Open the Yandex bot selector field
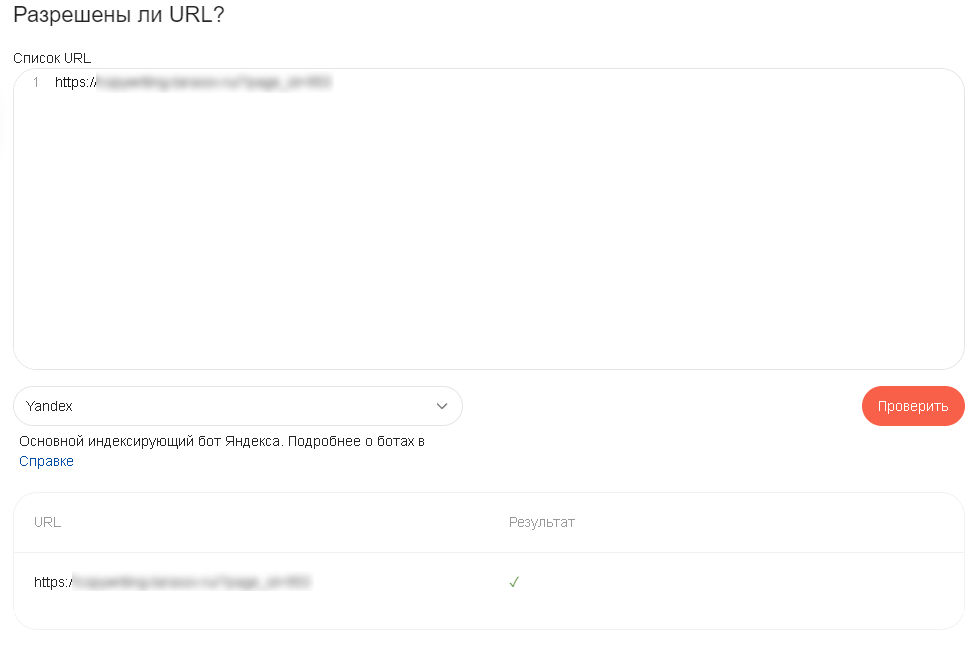 point(238,406)
